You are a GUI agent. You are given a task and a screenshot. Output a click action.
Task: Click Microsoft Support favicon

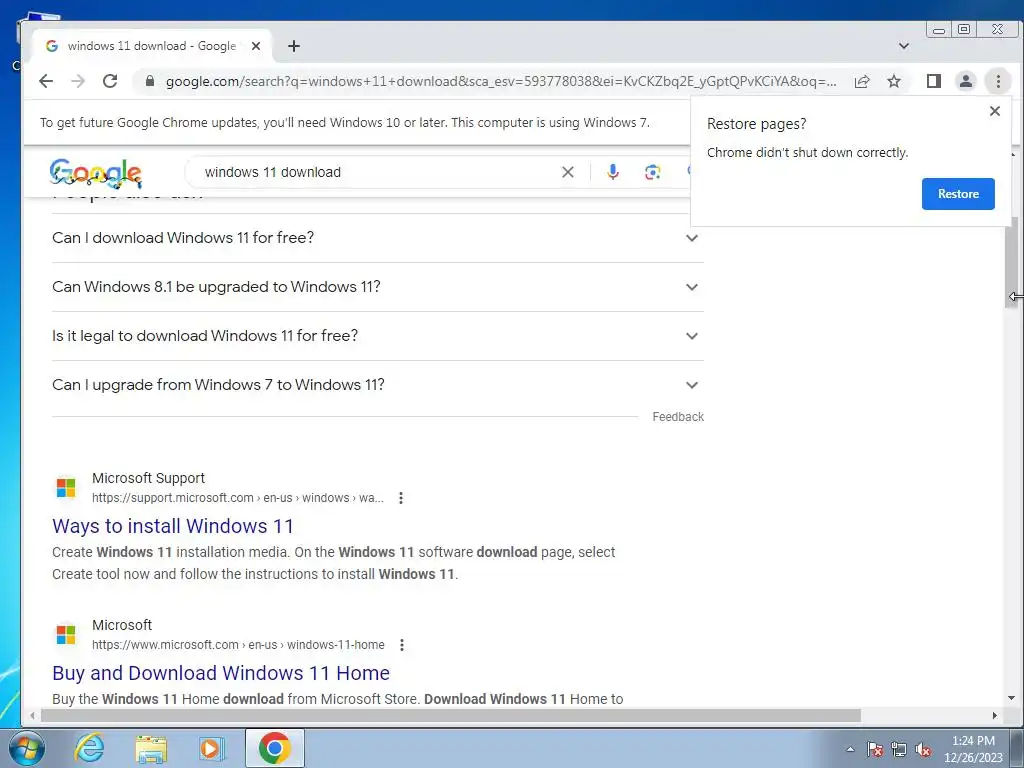[x=66, y=487]
